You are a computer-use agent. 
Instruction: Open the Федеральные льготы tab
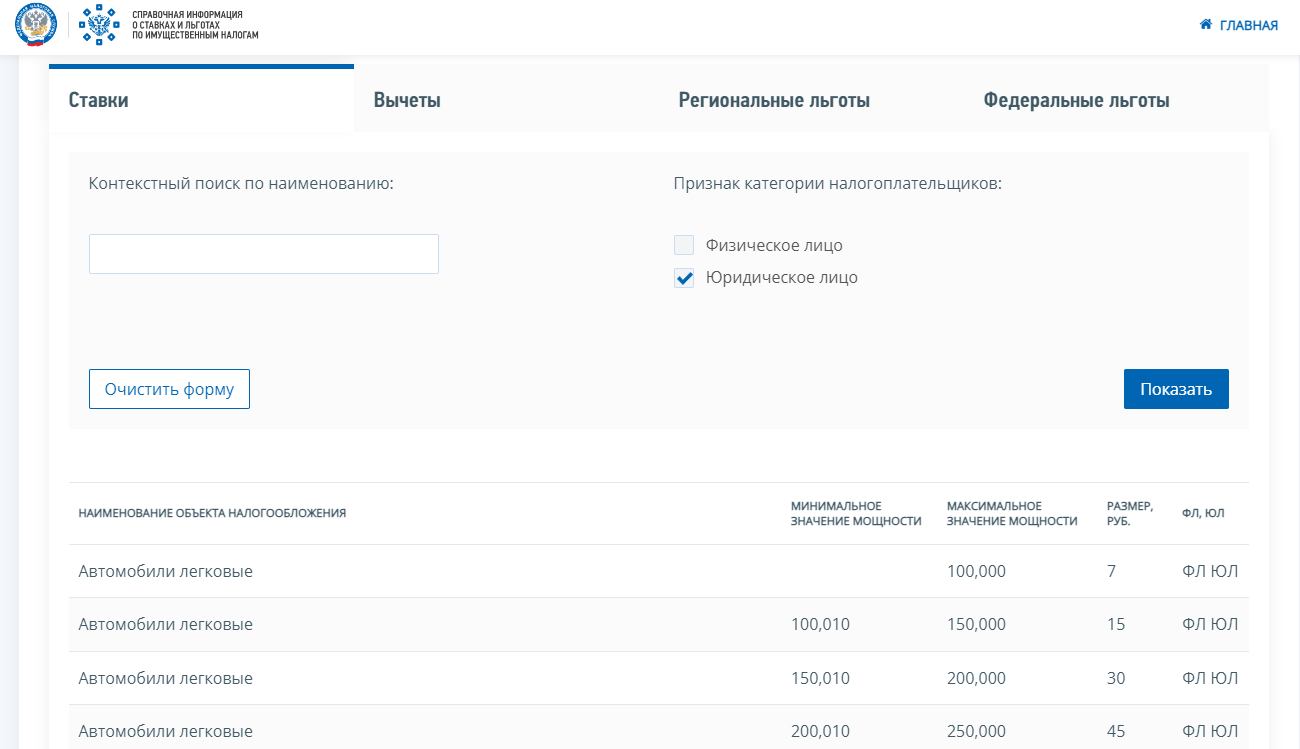1074,100
